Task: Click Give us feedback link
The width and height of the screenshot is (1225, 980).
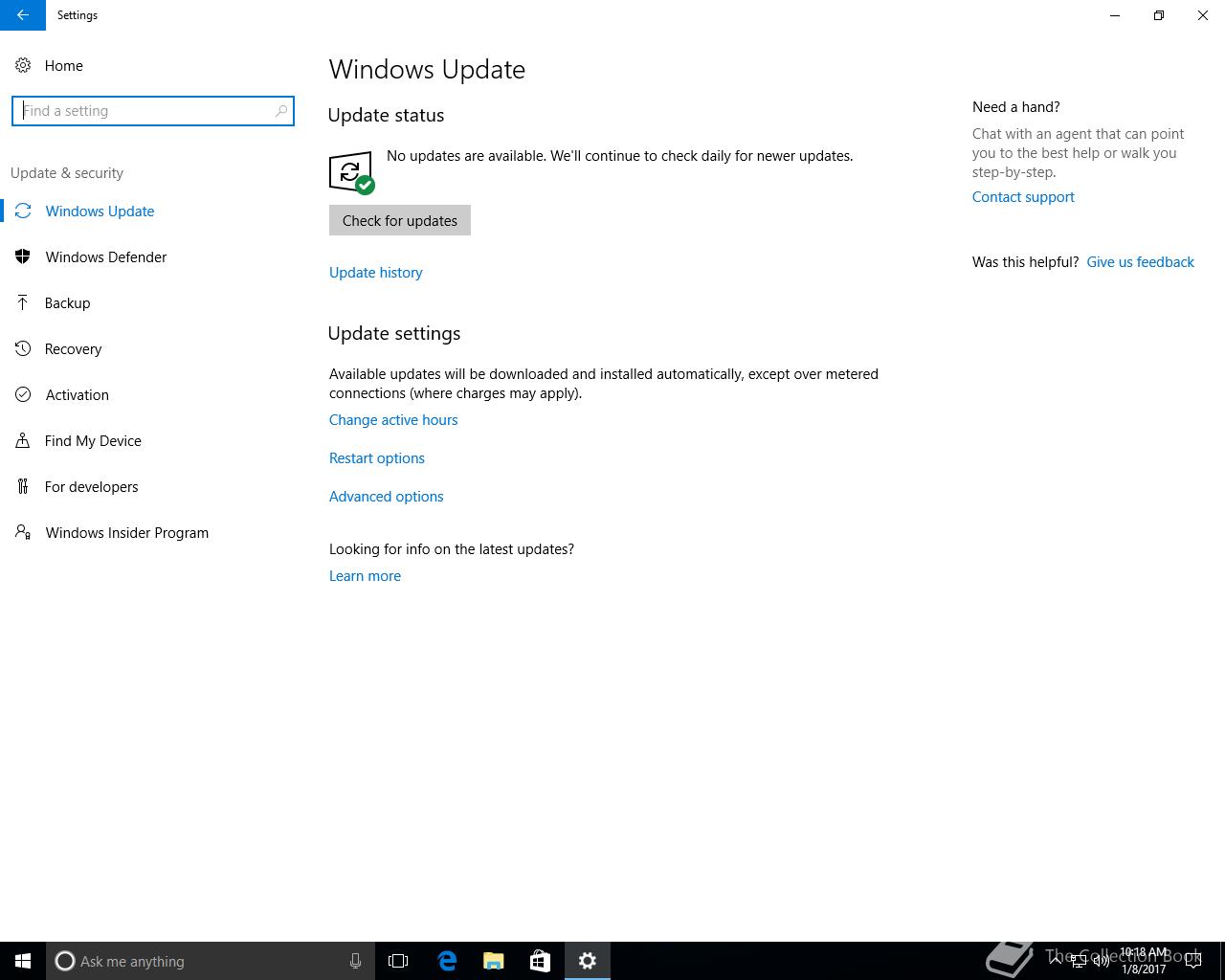Action: (x=1140, y=262)
